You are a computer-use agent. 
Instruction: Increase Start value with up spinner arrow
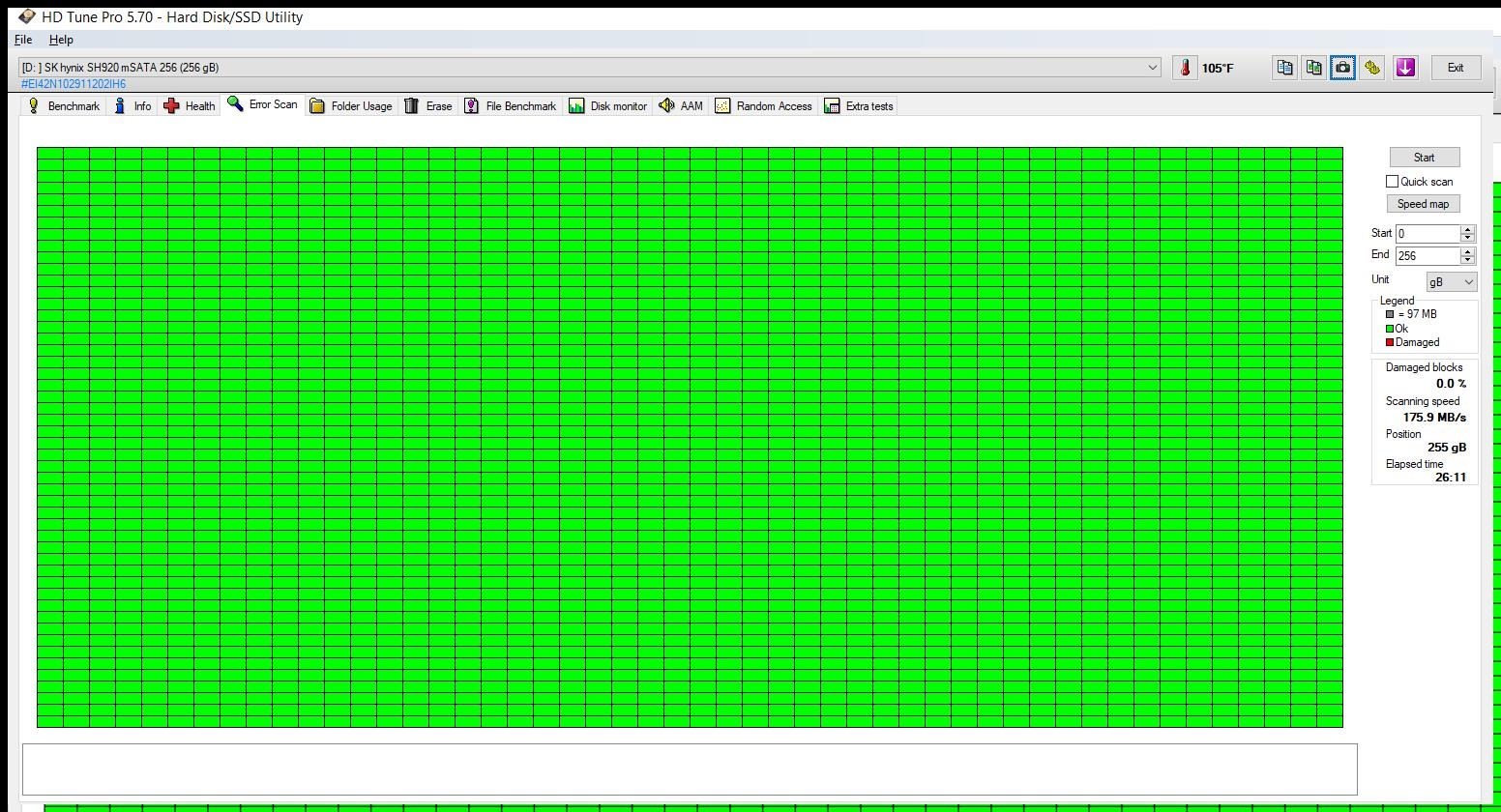point(1467,229)
